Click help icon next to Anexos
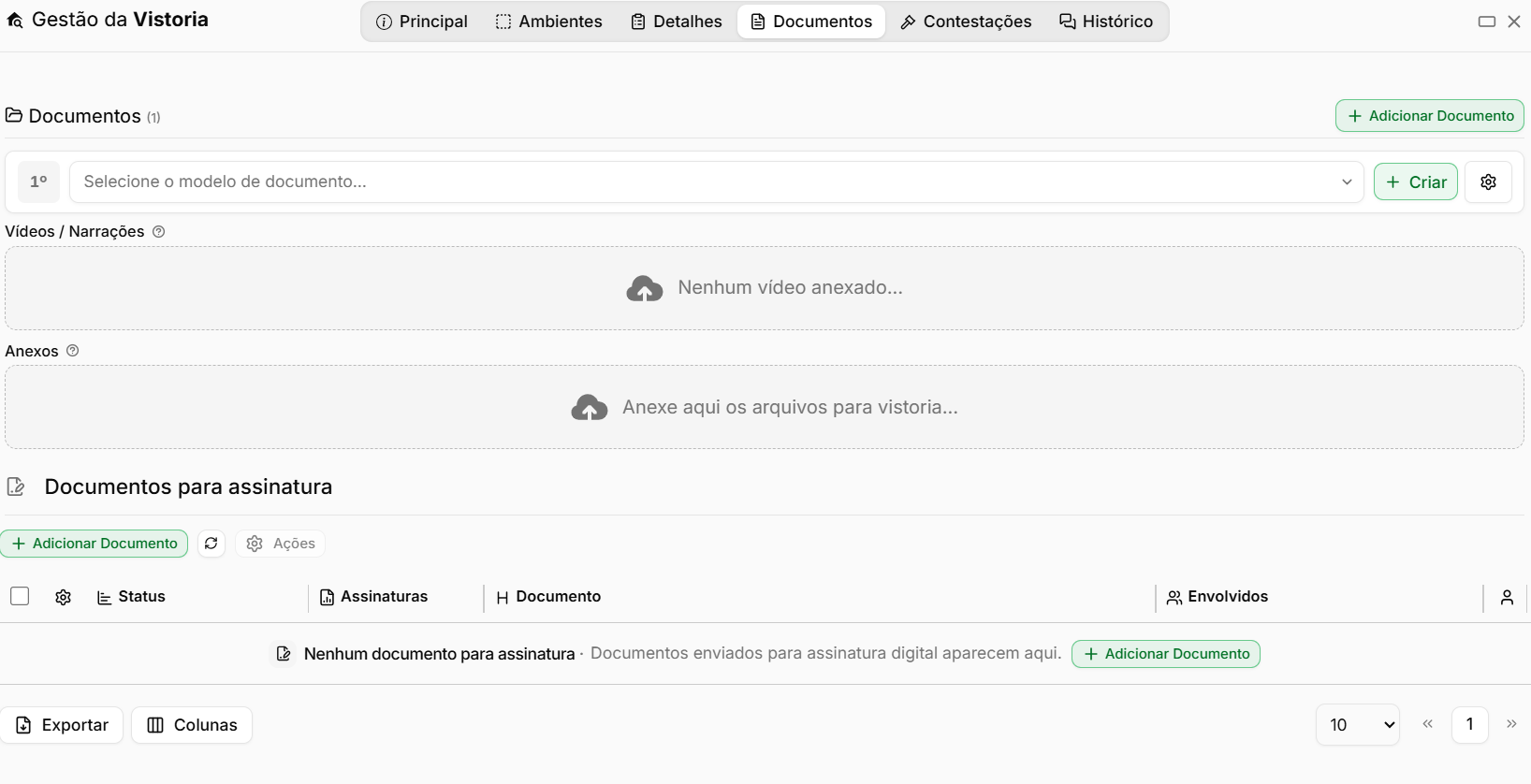1531x784 pixels. click(x=73, y=351)
